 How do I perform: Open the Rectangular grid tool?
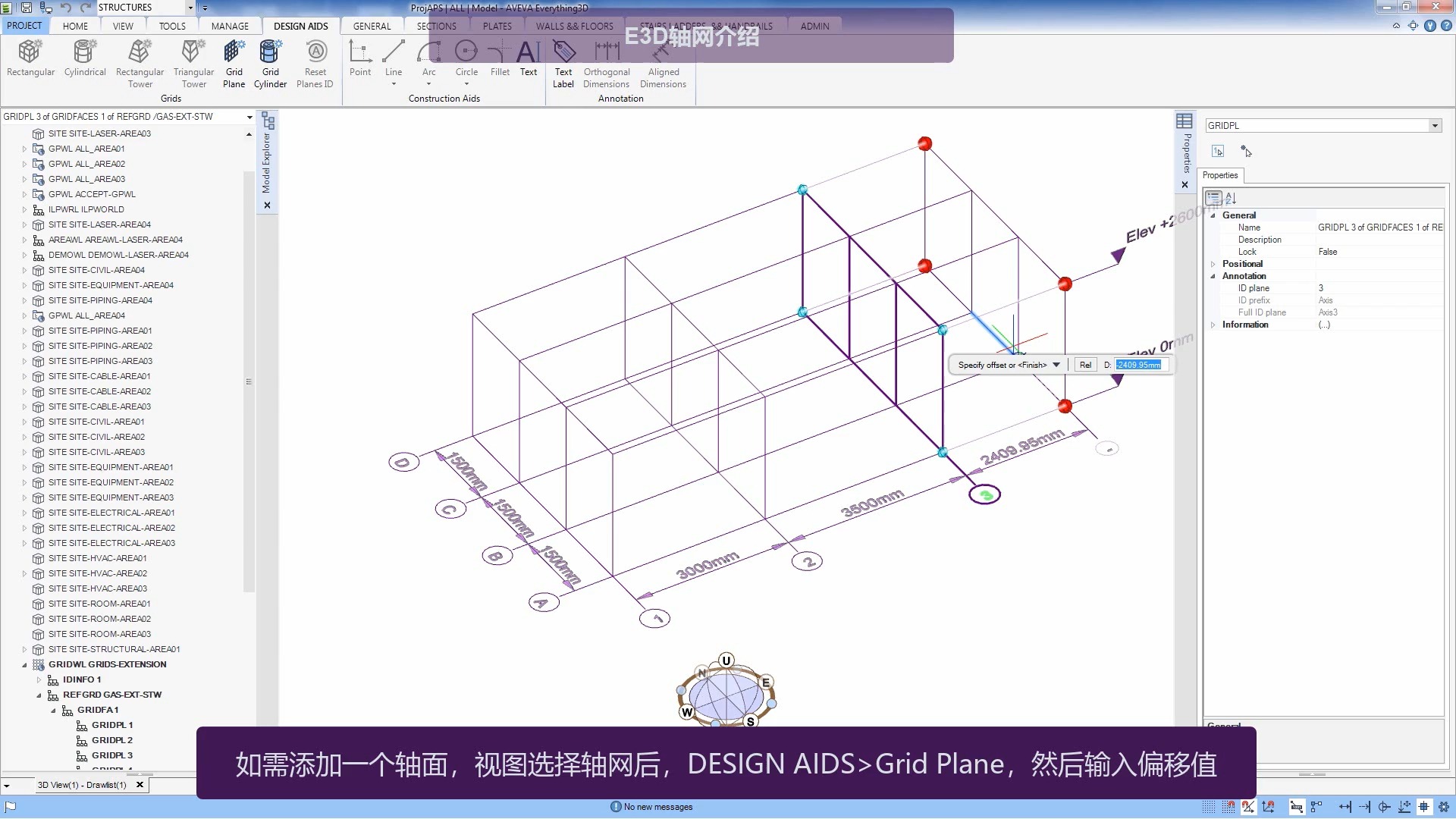click(30, 61)
